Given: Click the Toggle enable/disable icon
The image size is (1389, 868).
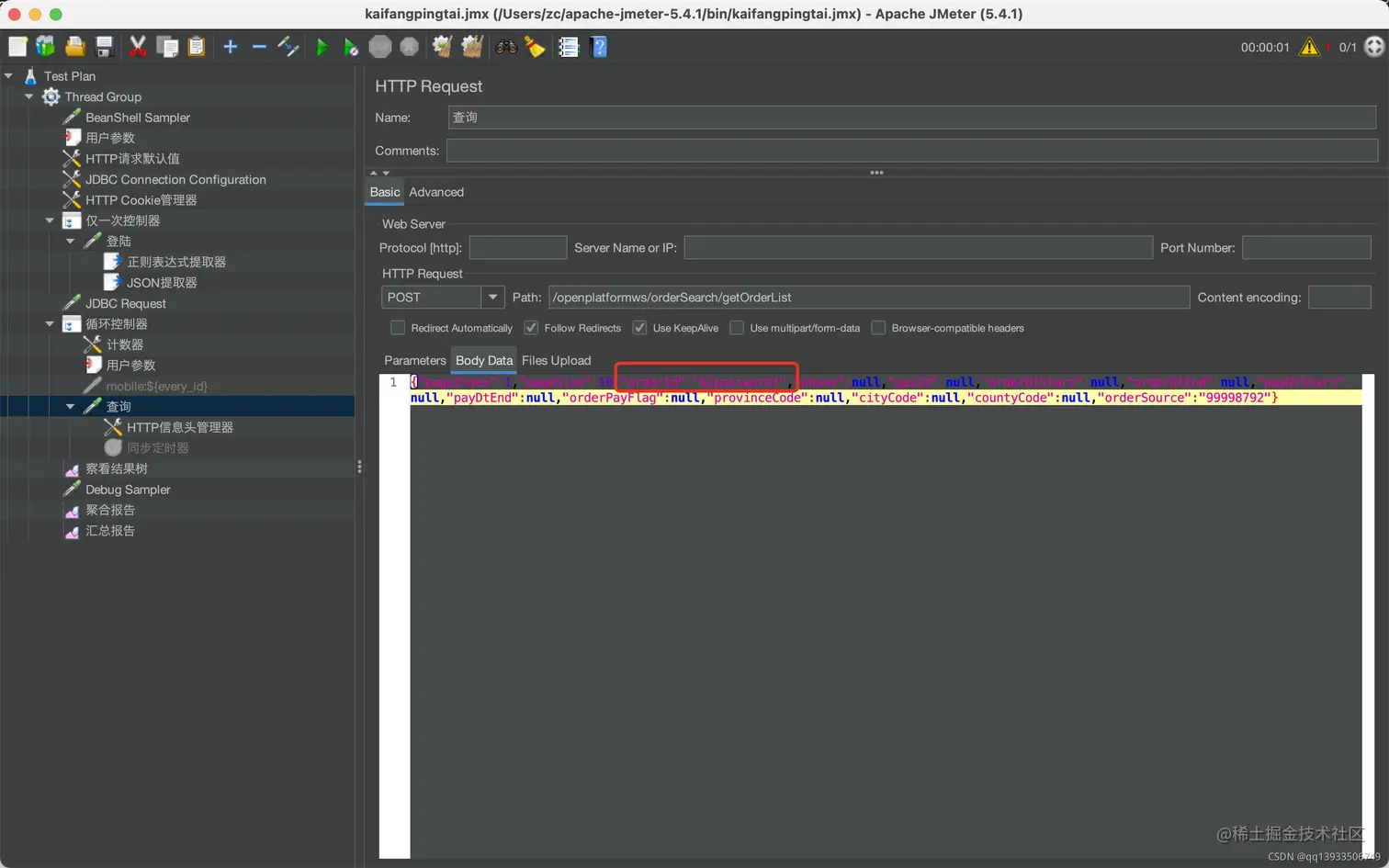Looking at the screenshot, I should [x=288, y=47].
